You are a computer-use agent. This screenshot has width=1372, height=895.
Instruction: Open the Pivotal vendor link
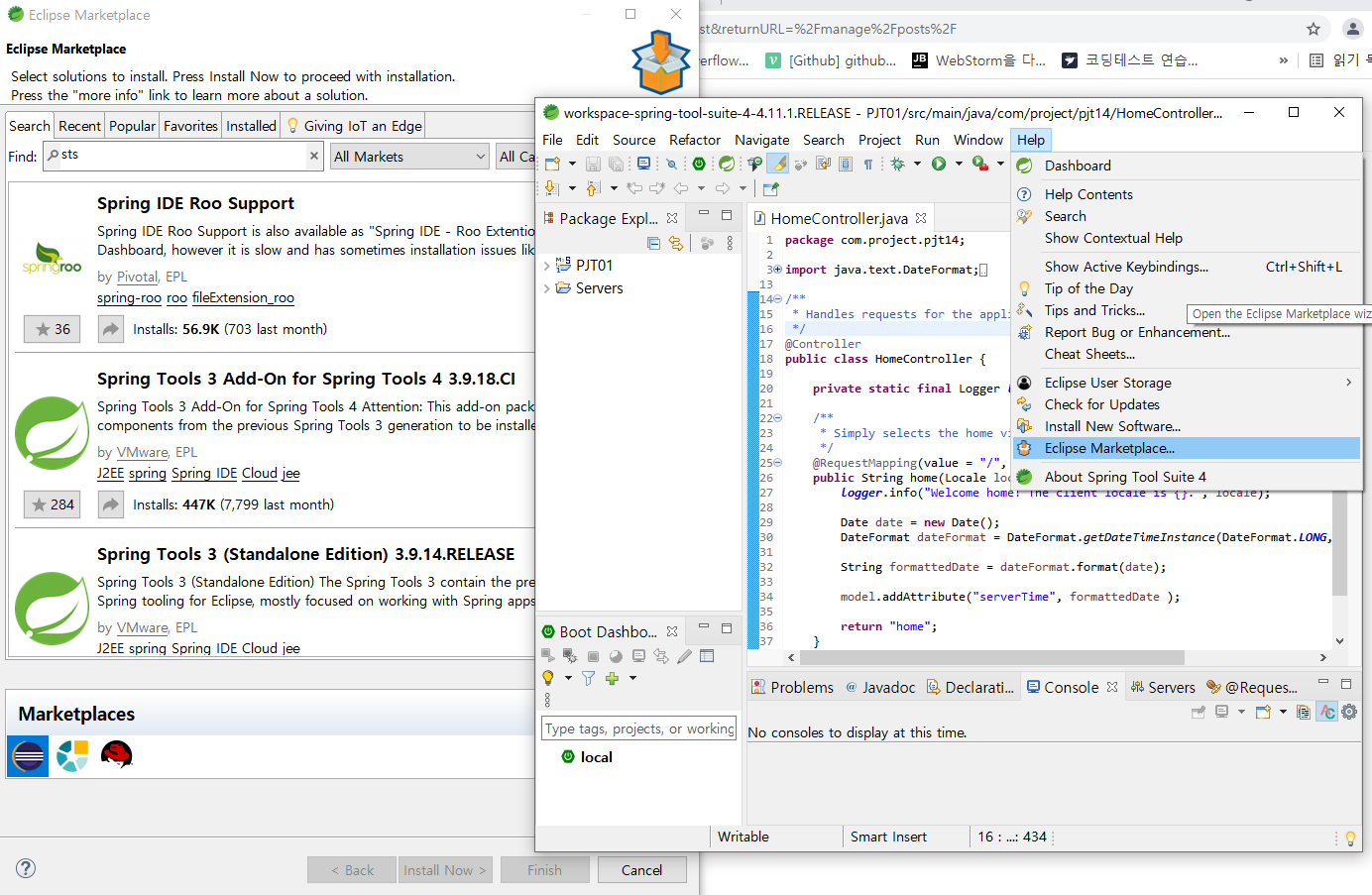pyautogui.click(x=137, y=277)
